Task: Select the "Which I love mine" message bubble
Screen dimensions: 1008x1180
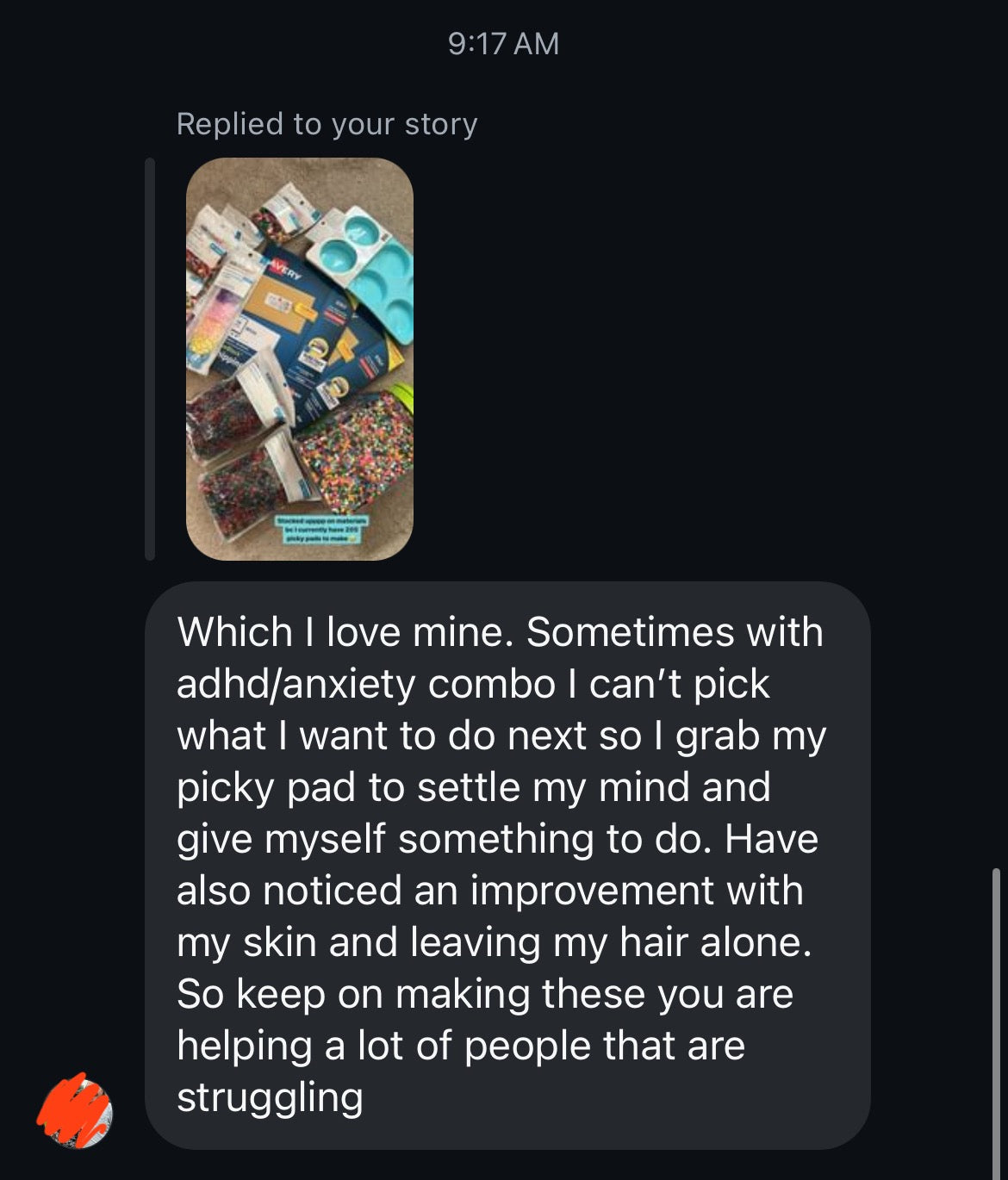Action: [x=507, y=865]
